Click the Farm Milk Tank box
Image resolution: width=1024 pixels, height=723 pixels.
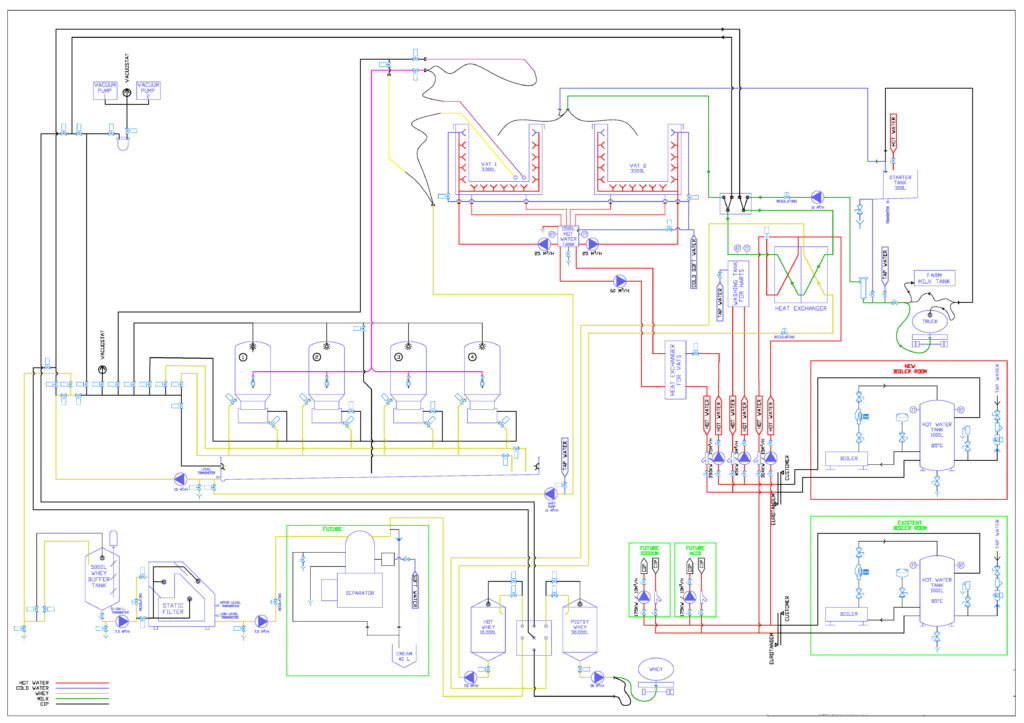[934, 278]
